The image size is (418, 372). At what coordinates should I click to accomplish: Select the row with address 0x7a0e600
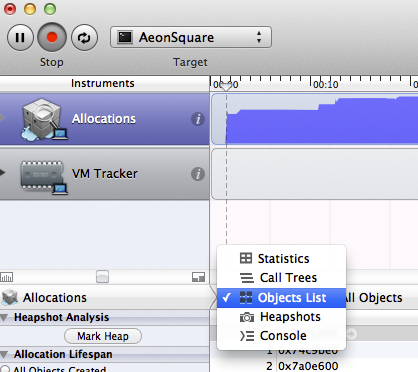click(313, 366)
